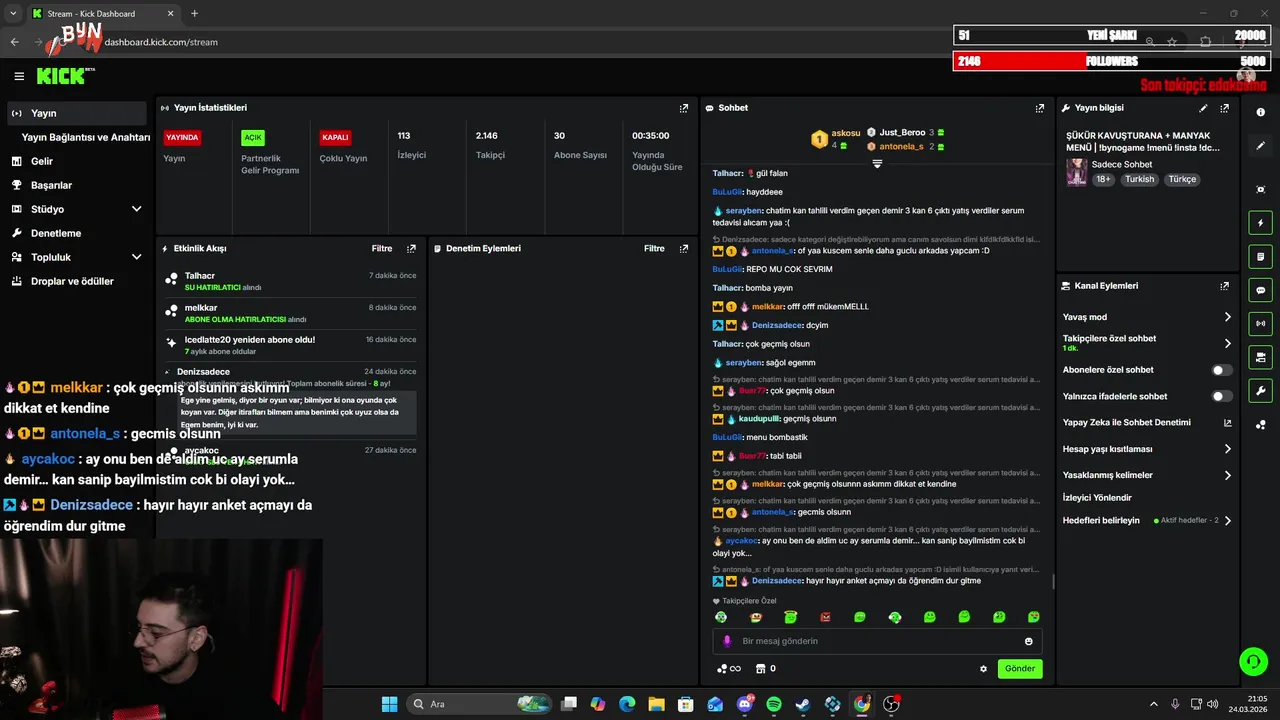This screenshot has height=720, width=1280.
Task: Click İzleyici Yönlendir option
Action: tap(1097, 497)
